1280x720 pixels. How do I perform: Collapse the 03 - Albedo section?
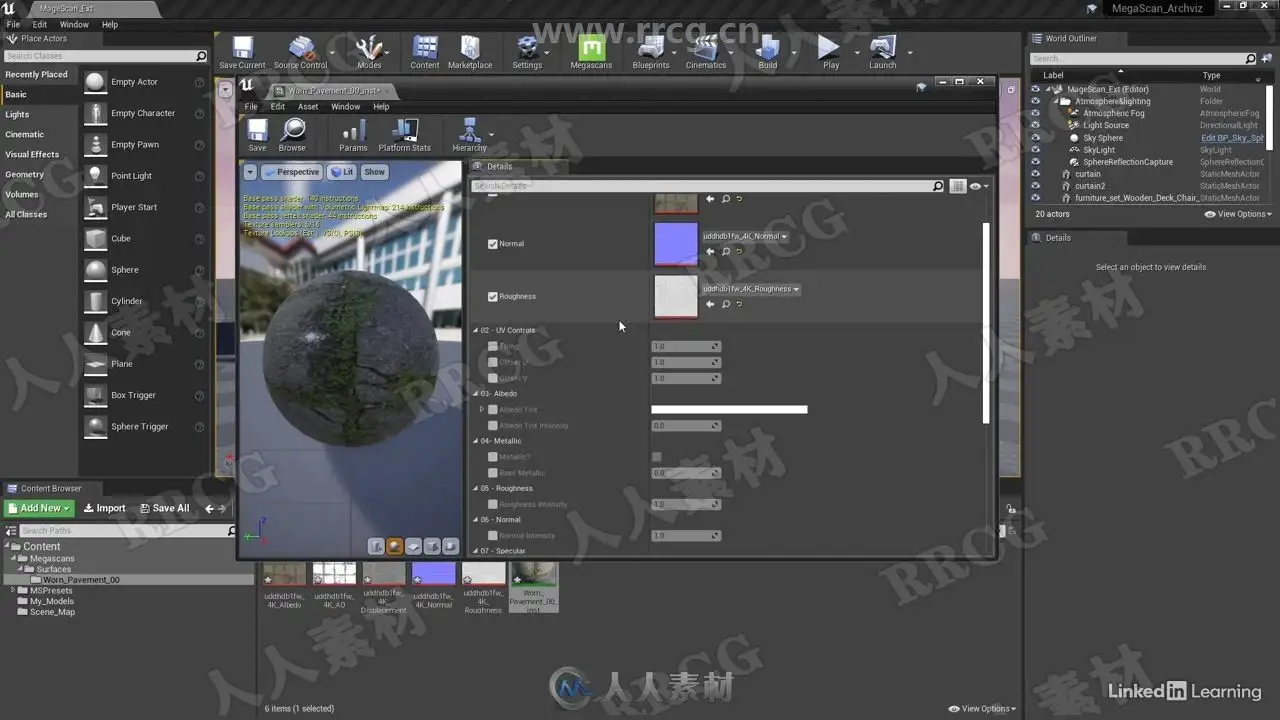pos(476,394)
